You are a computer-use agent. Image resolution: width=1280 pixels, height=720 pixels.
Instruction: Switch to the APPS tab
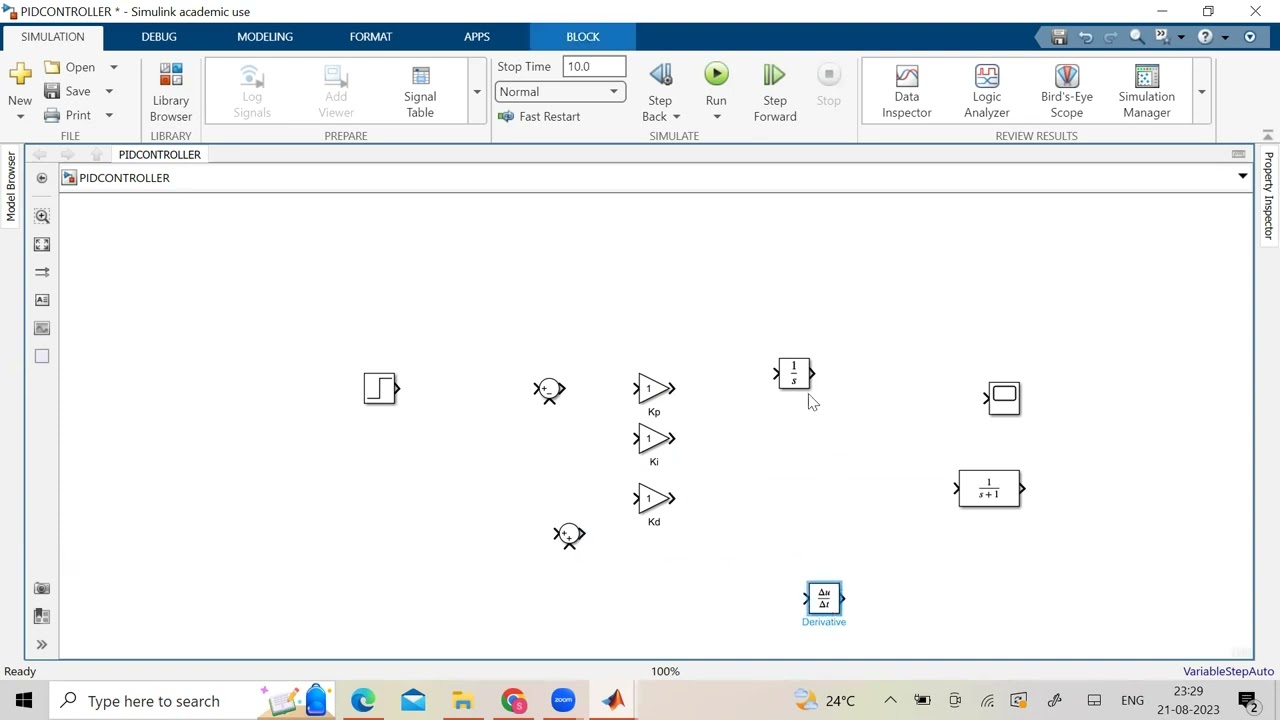[477, 37]
